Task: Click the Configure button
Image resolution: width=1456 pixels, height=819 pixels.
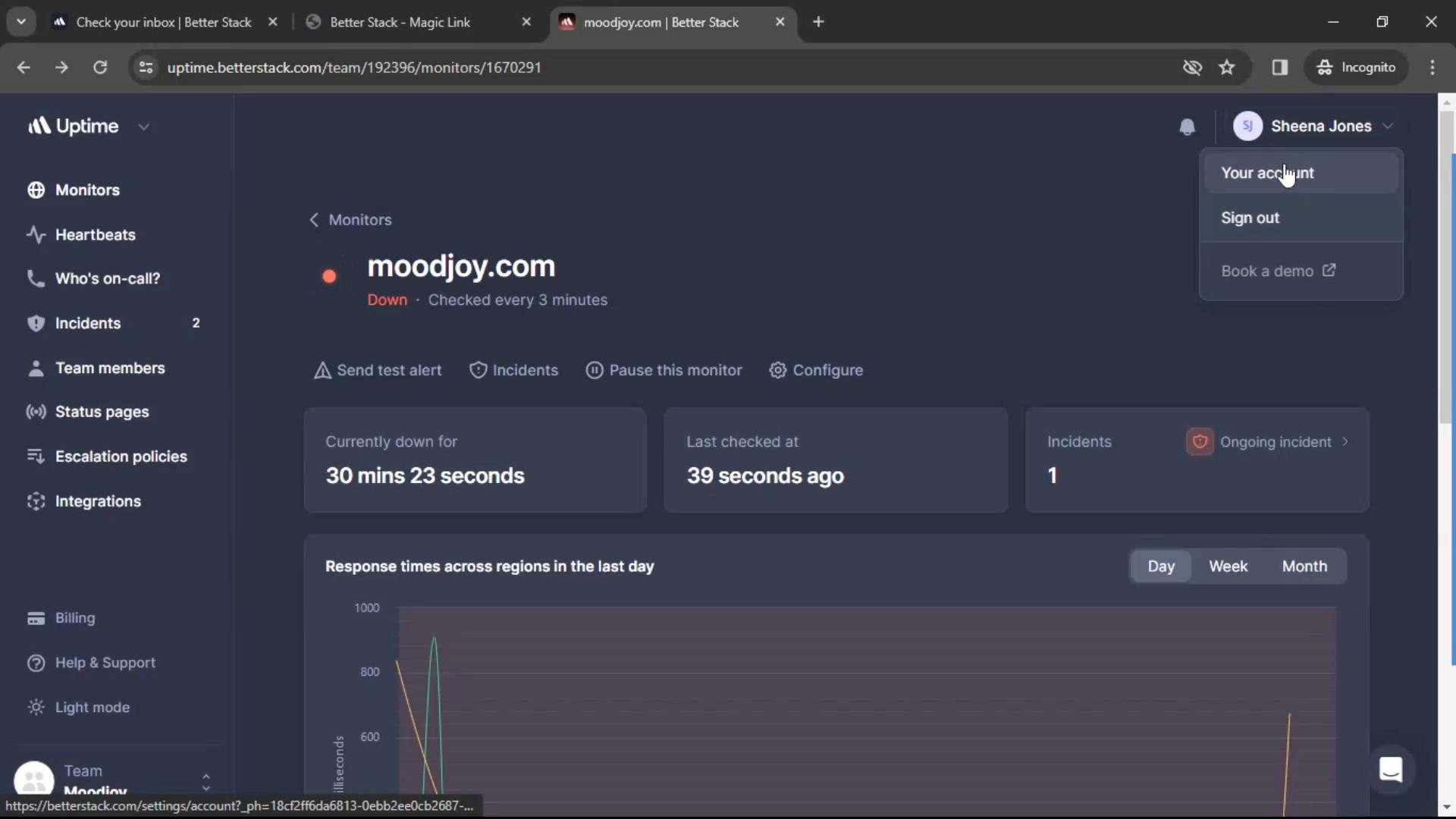Action: pyautogui.click(x=828, y=369)
